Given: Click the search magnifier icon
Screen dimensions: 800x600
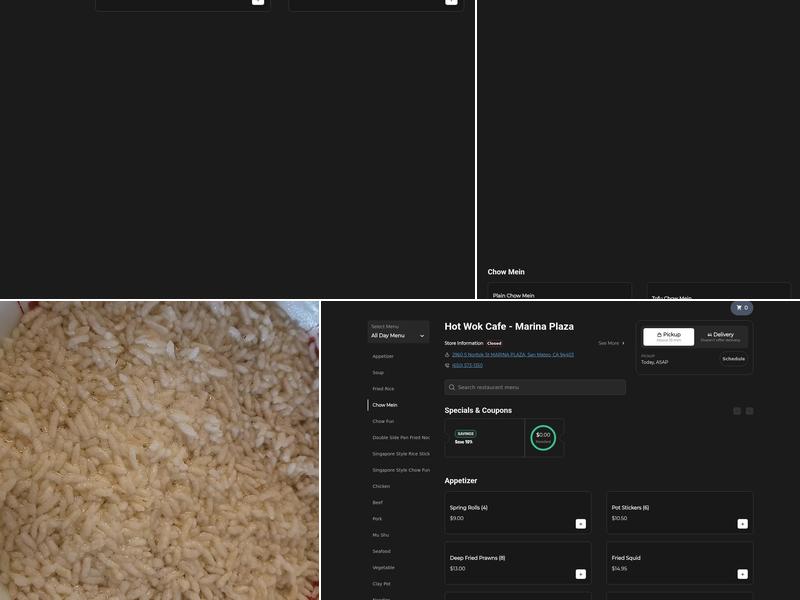Looking at the screenshot, I should click(x=452, y=387).
